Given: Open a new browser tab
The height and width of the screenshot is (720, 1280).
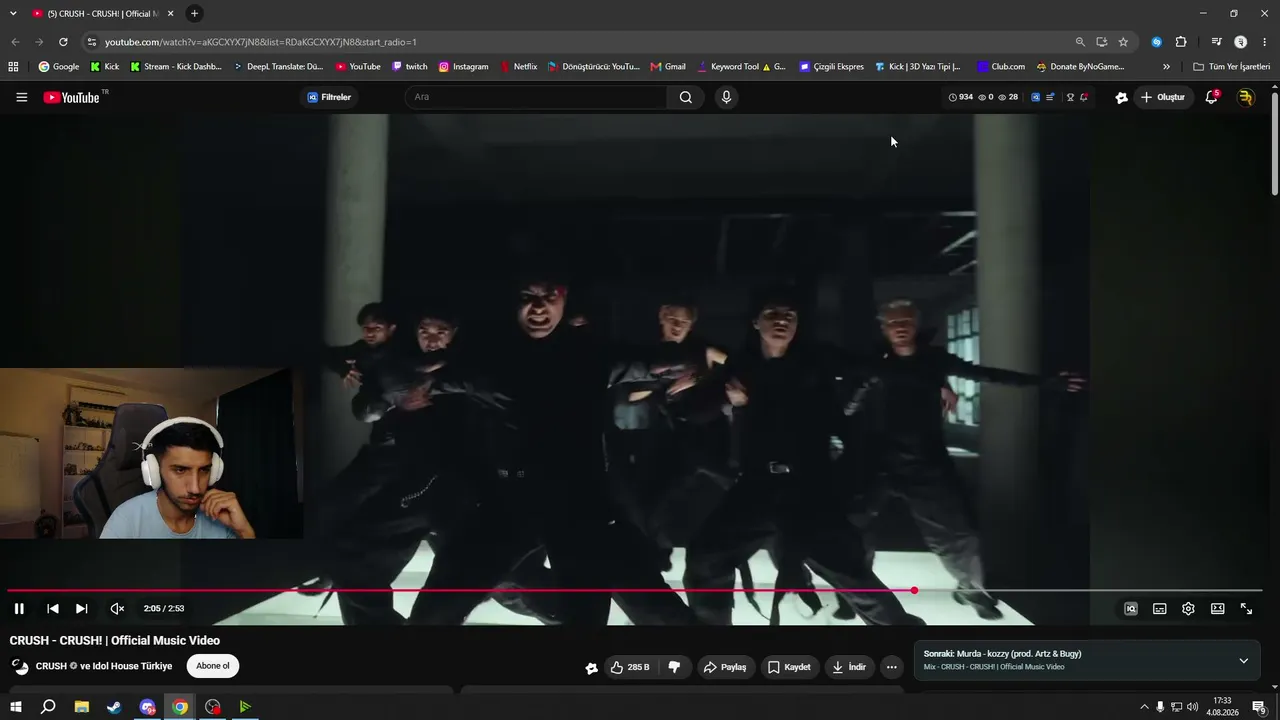Looking at the screenshot, I should (x=194, y=14).
